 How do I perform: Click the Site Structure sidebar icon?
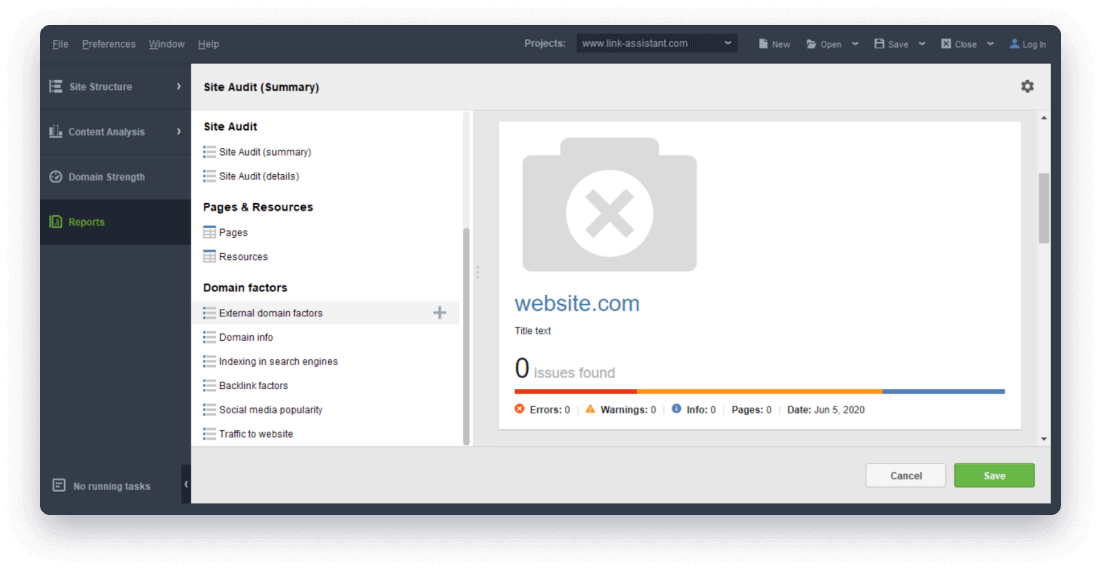tap(55, 86)
